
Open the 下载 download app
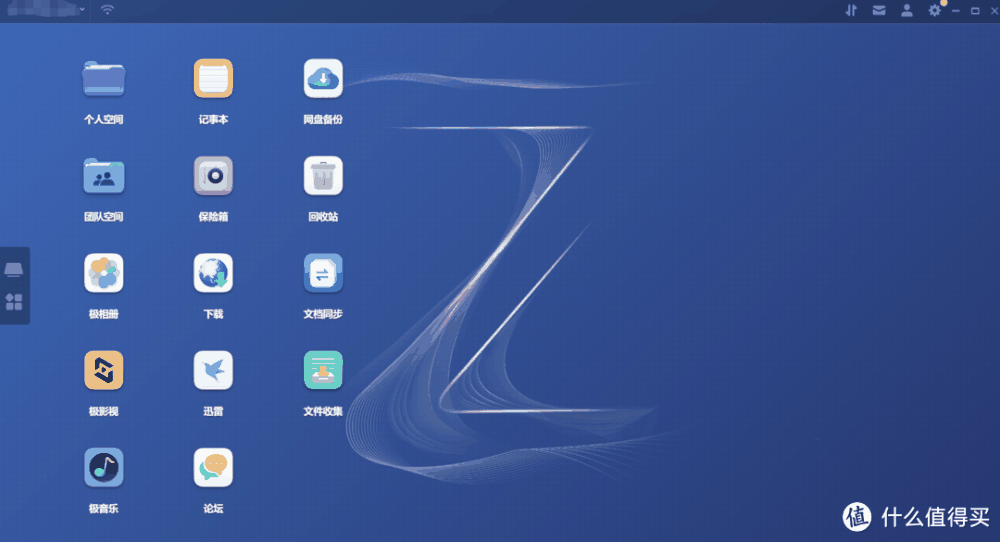[213, 273]
